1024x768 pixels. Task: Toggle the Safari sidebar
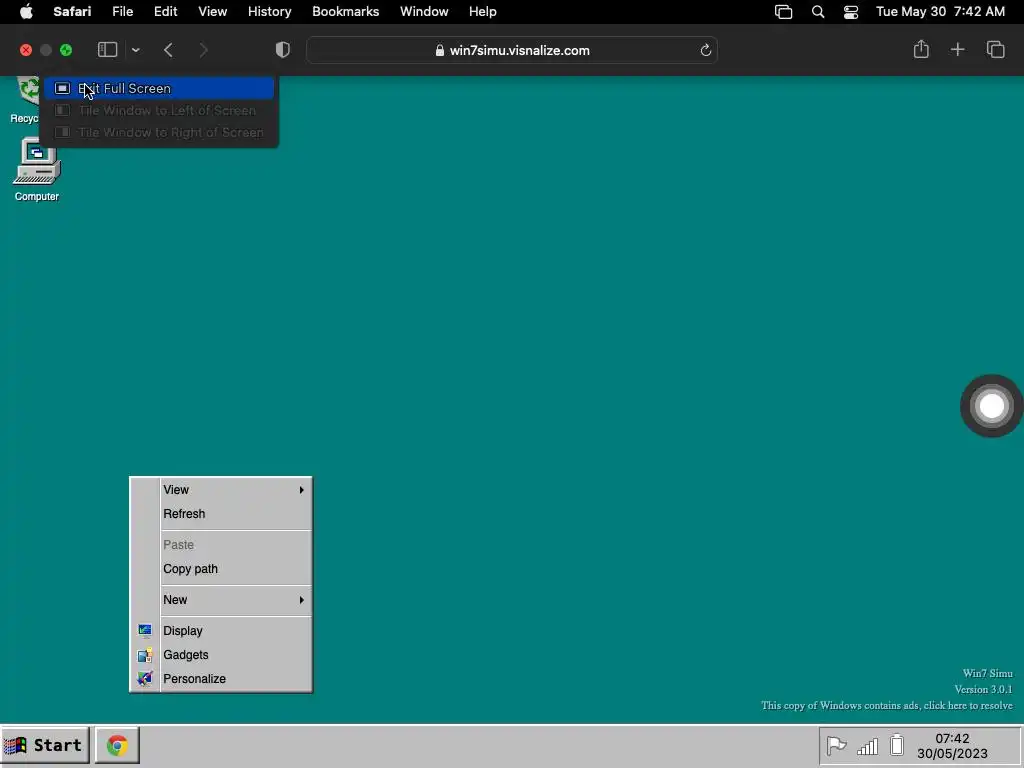(108, 50)
